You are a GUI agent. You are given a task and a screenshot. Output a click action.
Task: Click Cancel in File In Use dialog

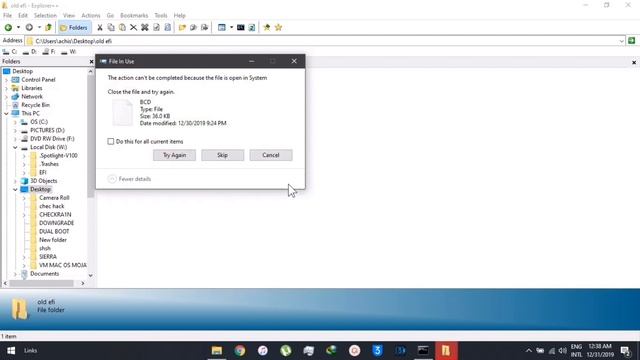point(271,155)
